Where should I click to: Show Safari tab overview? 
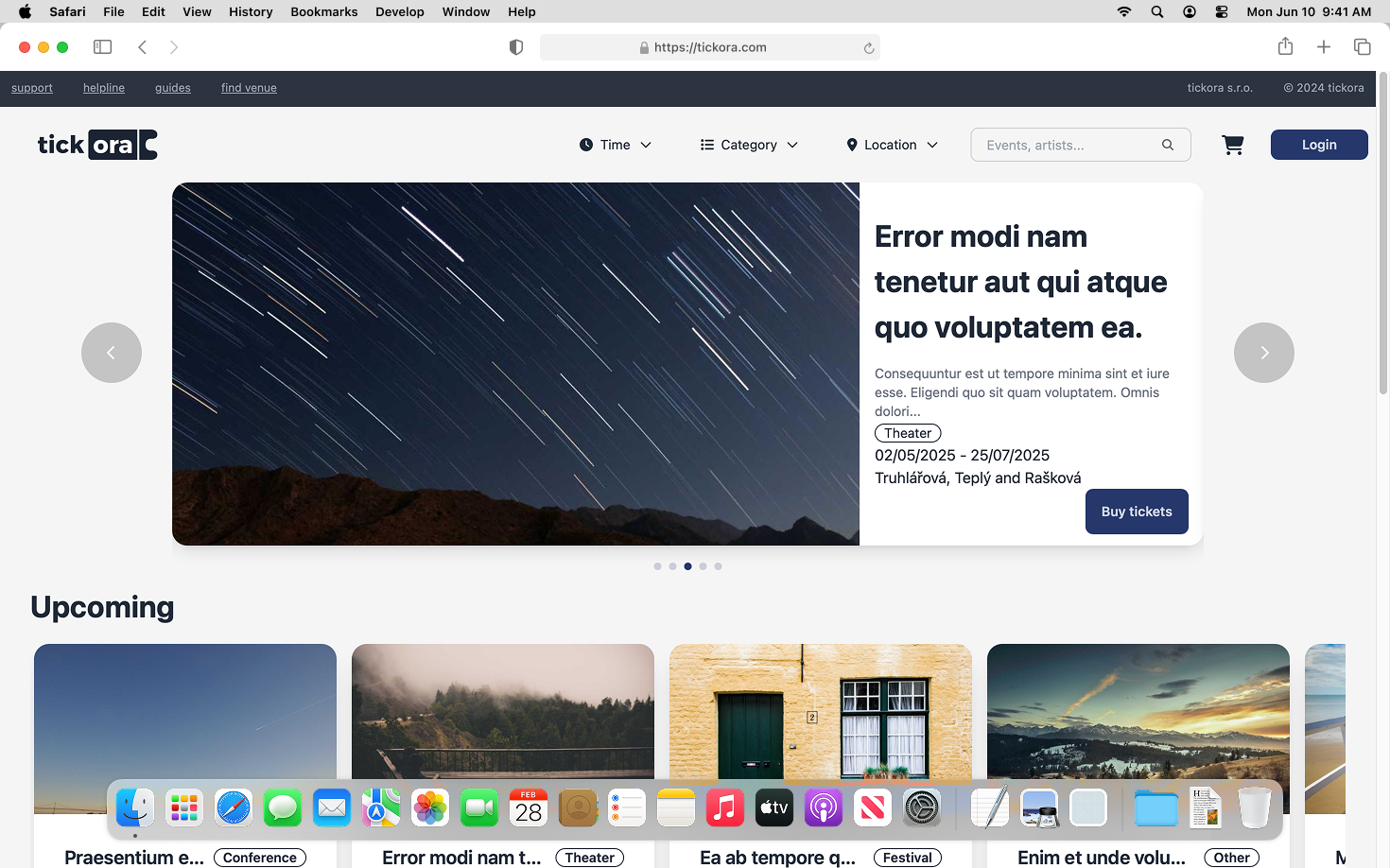[1363, 47]
